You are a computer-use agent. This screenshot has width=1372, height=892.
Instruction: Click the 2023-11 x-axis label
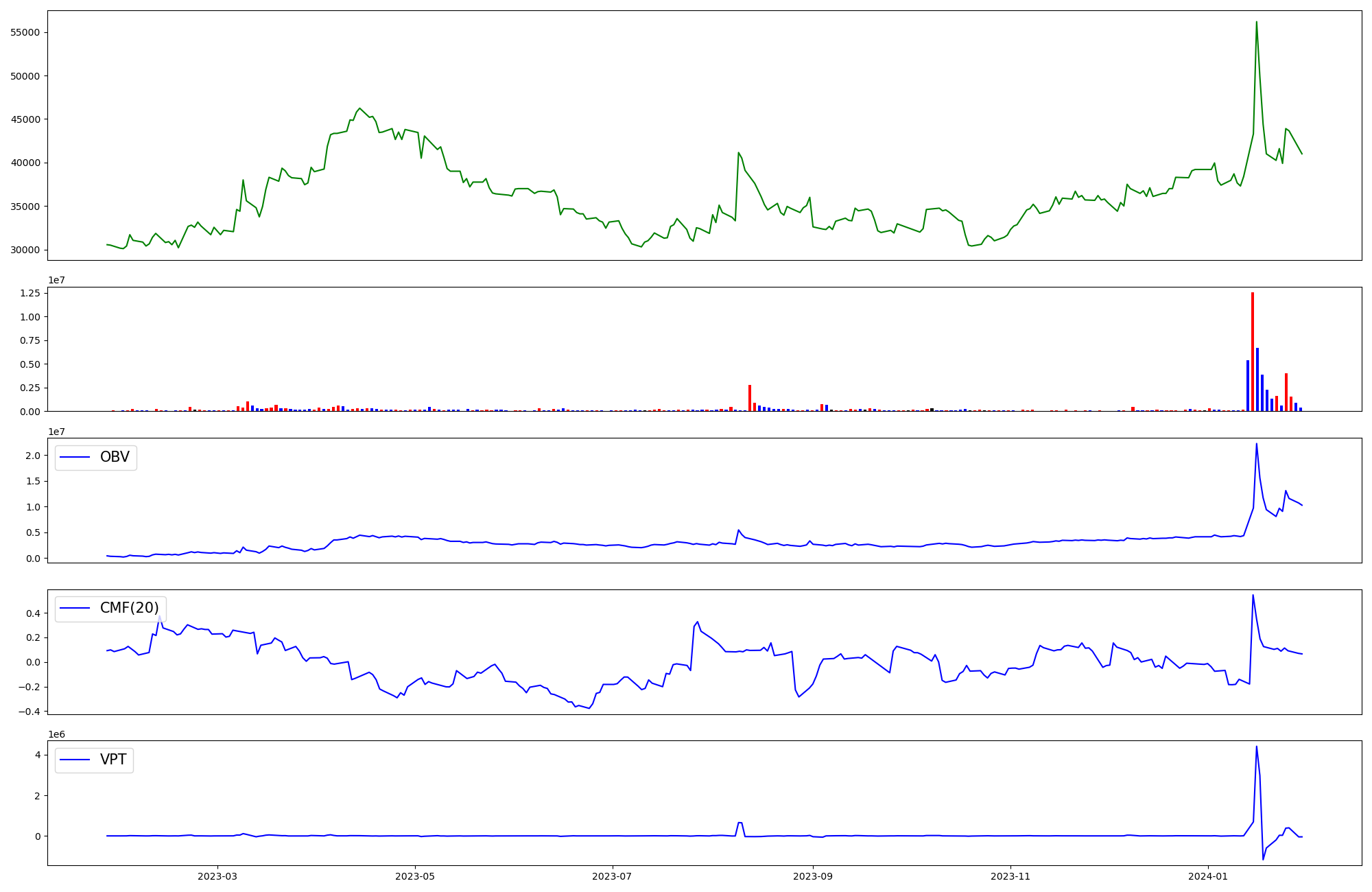(1010, 876)
